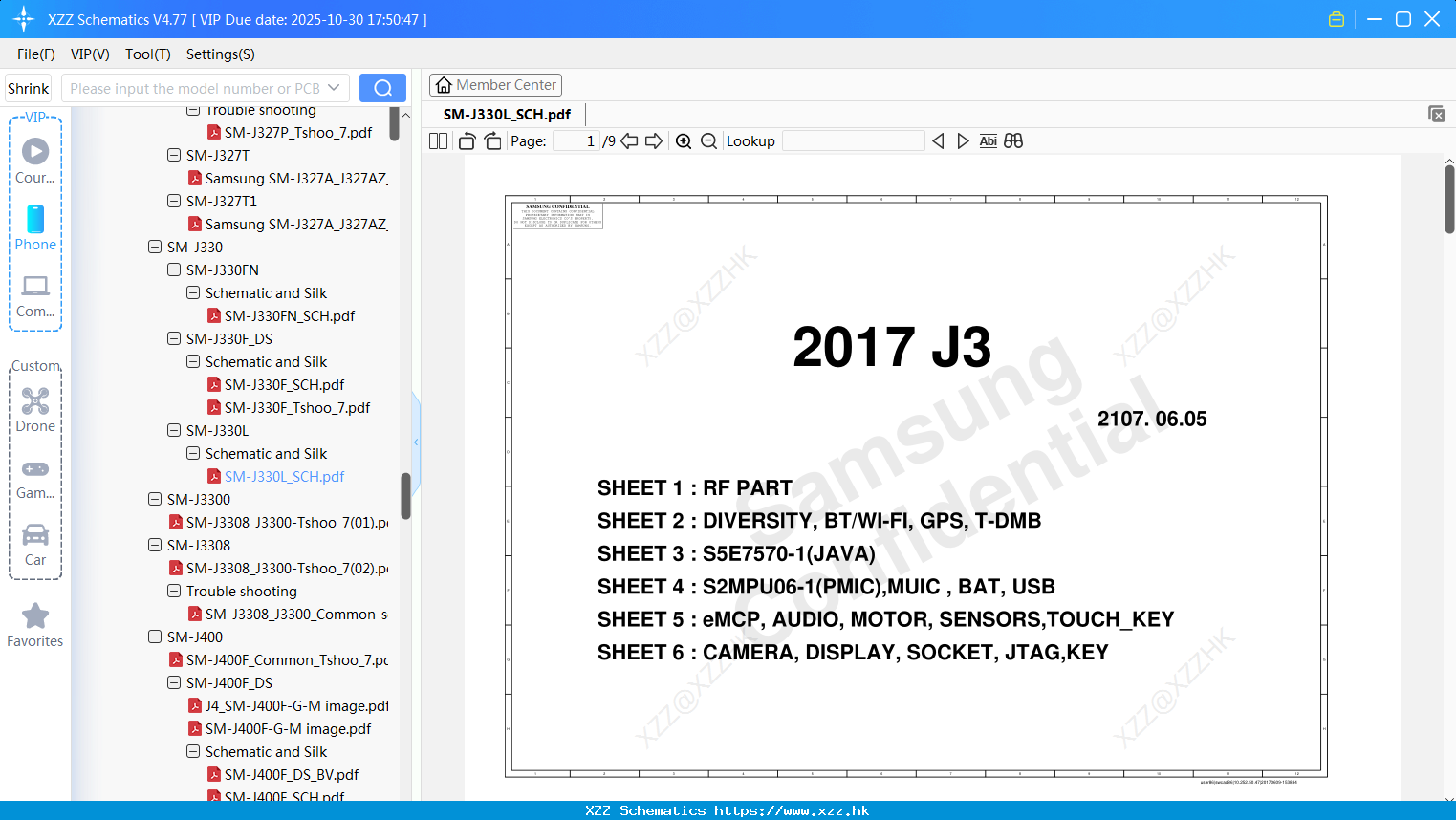Click the Page number field

coord(576,140)
